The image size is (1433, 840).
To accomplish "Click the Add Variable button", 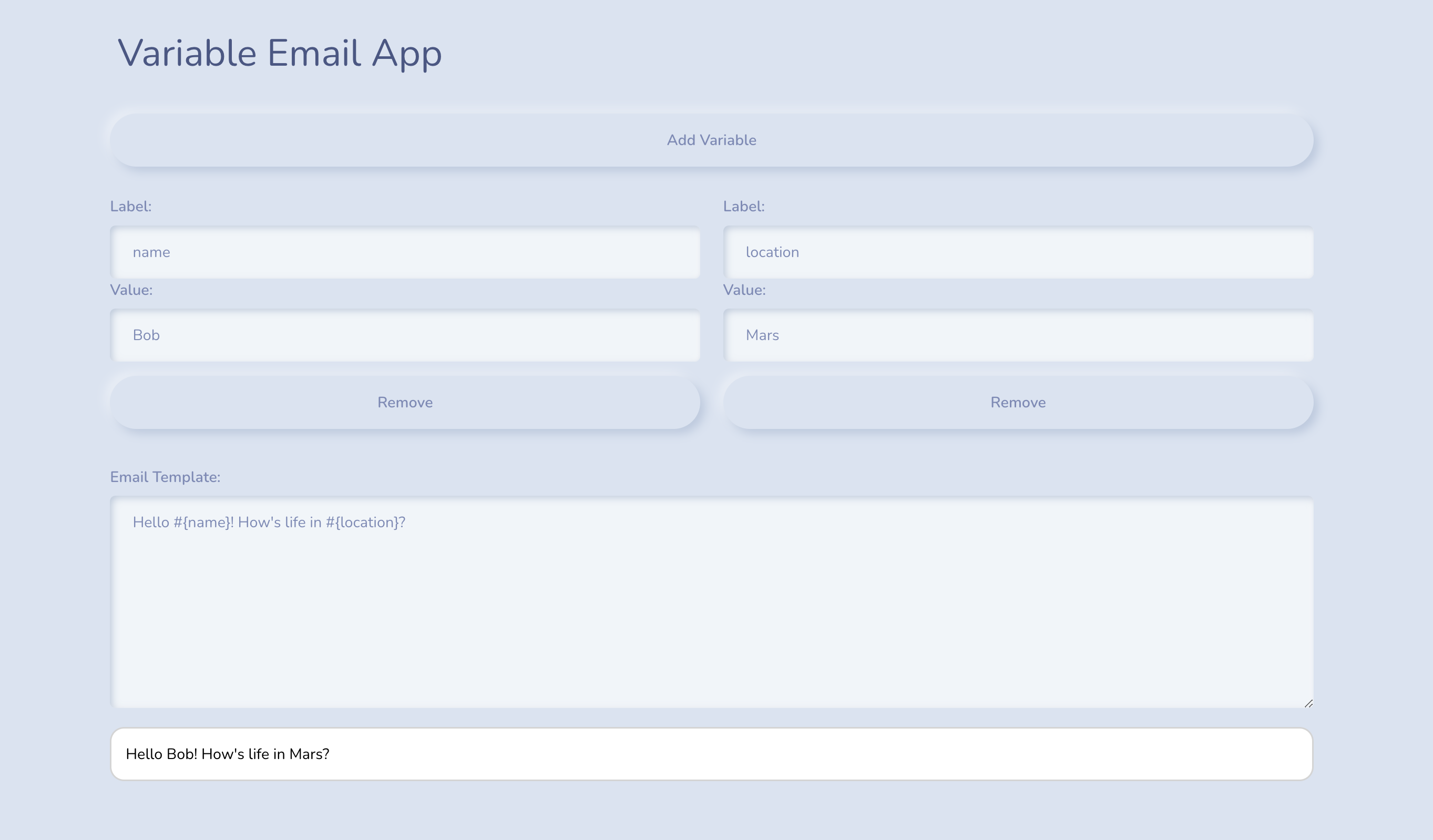I will [711, 140].
